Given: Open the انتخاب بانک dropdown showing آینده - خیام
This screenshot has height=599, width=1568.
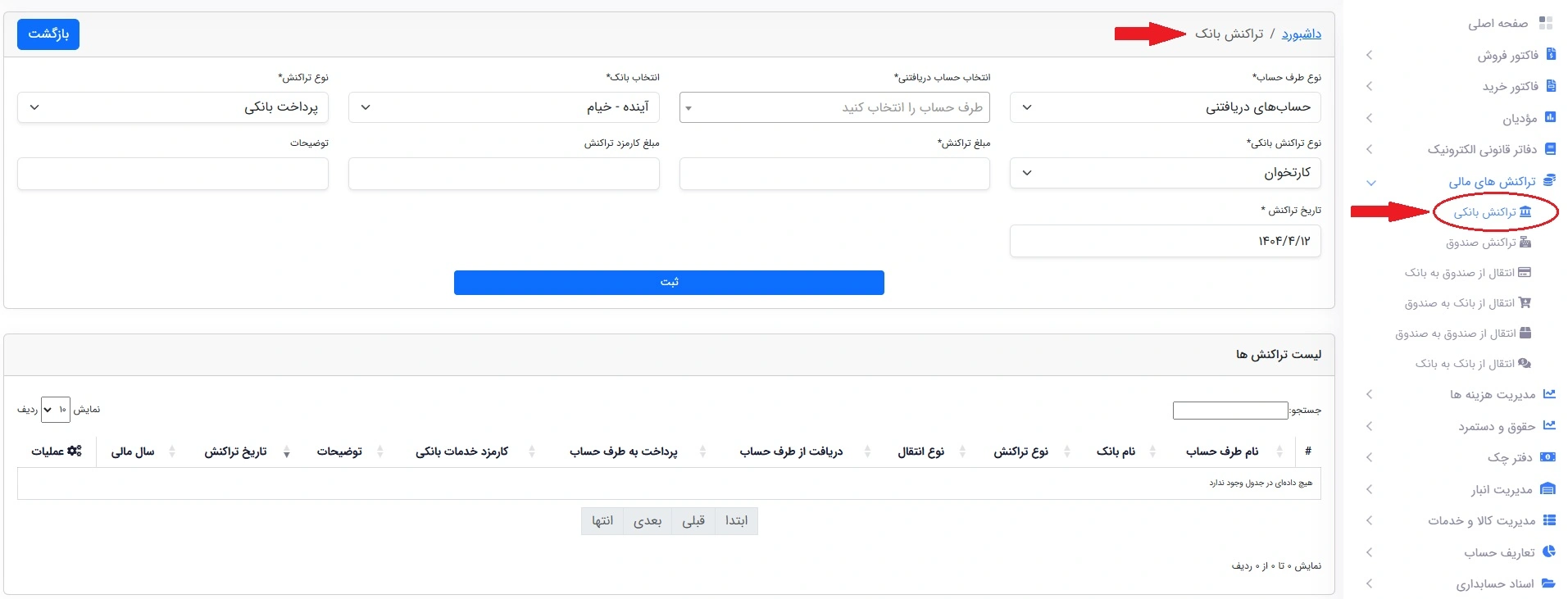Looking at the screenshot, I should [503, 107].
